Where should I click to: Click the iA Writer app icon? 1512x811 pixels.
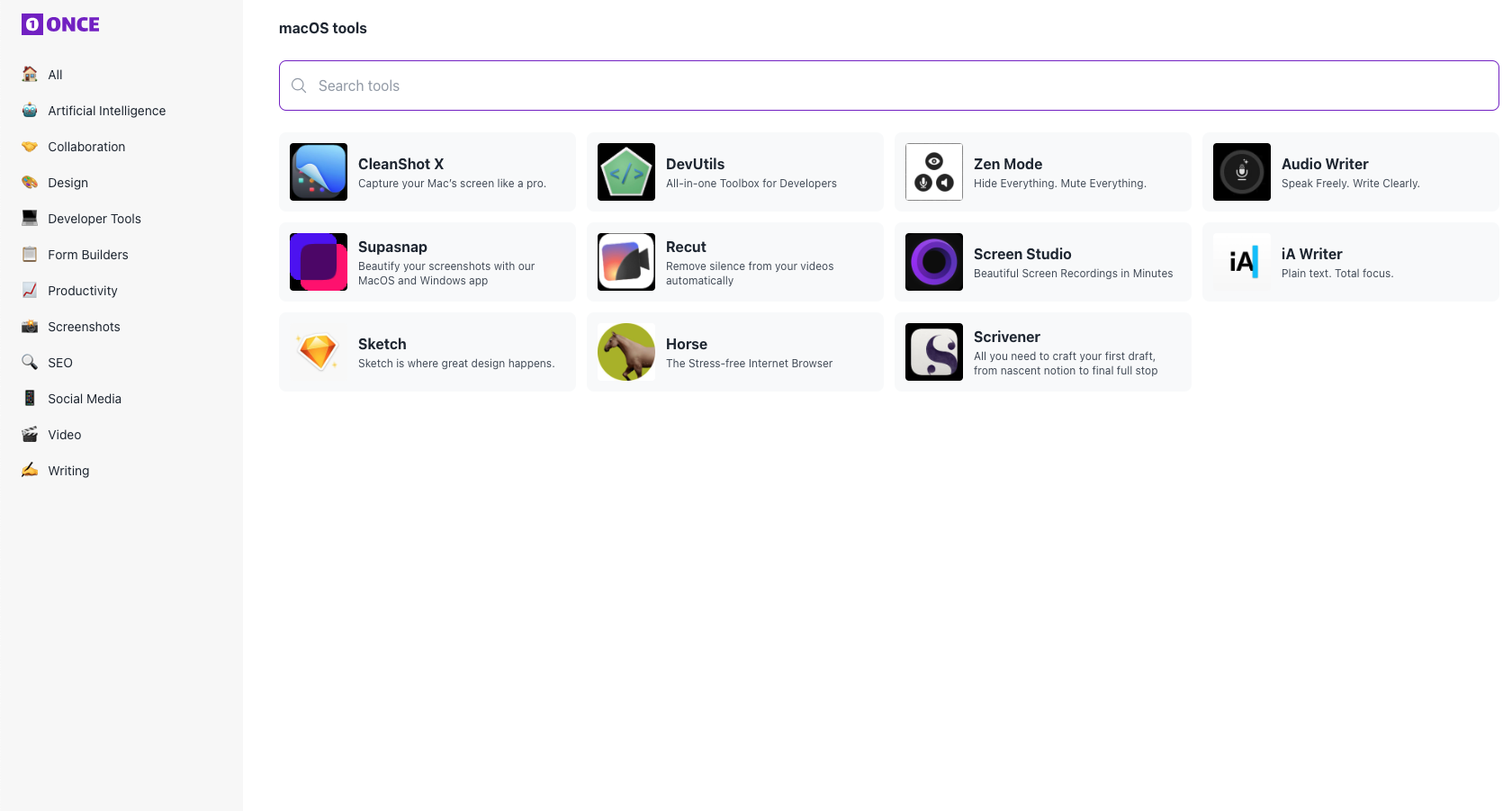click(x=1242, y=262)
